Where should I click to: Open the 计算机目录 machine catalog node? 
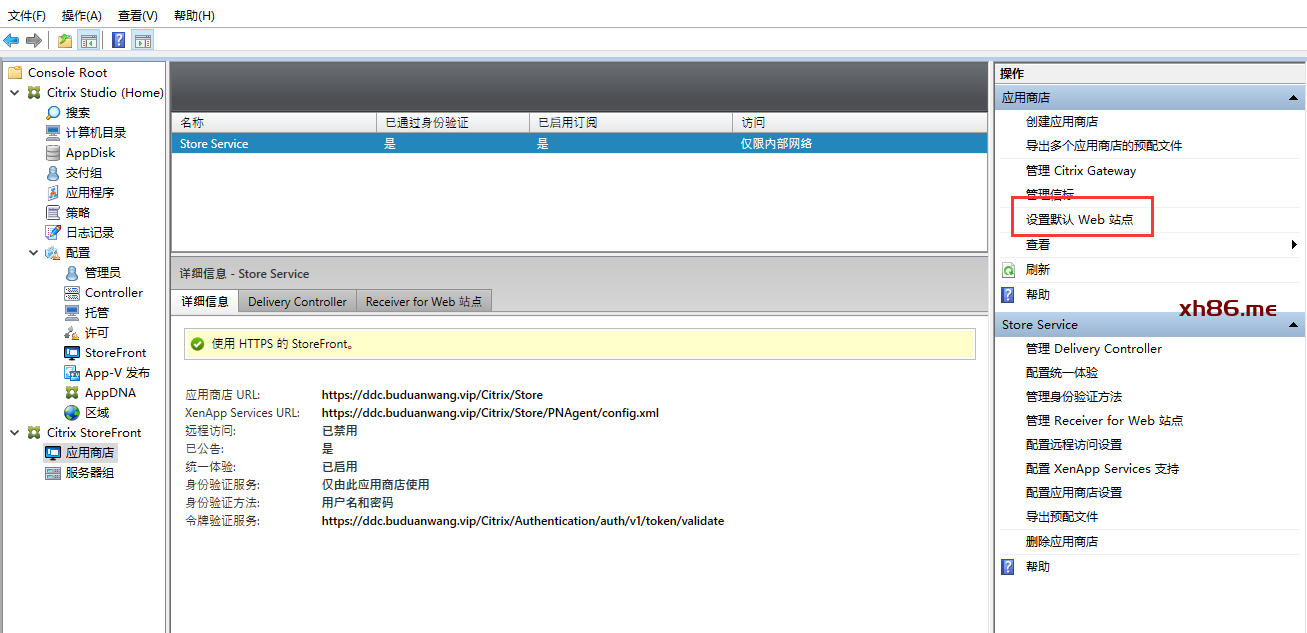coord(85,132)
